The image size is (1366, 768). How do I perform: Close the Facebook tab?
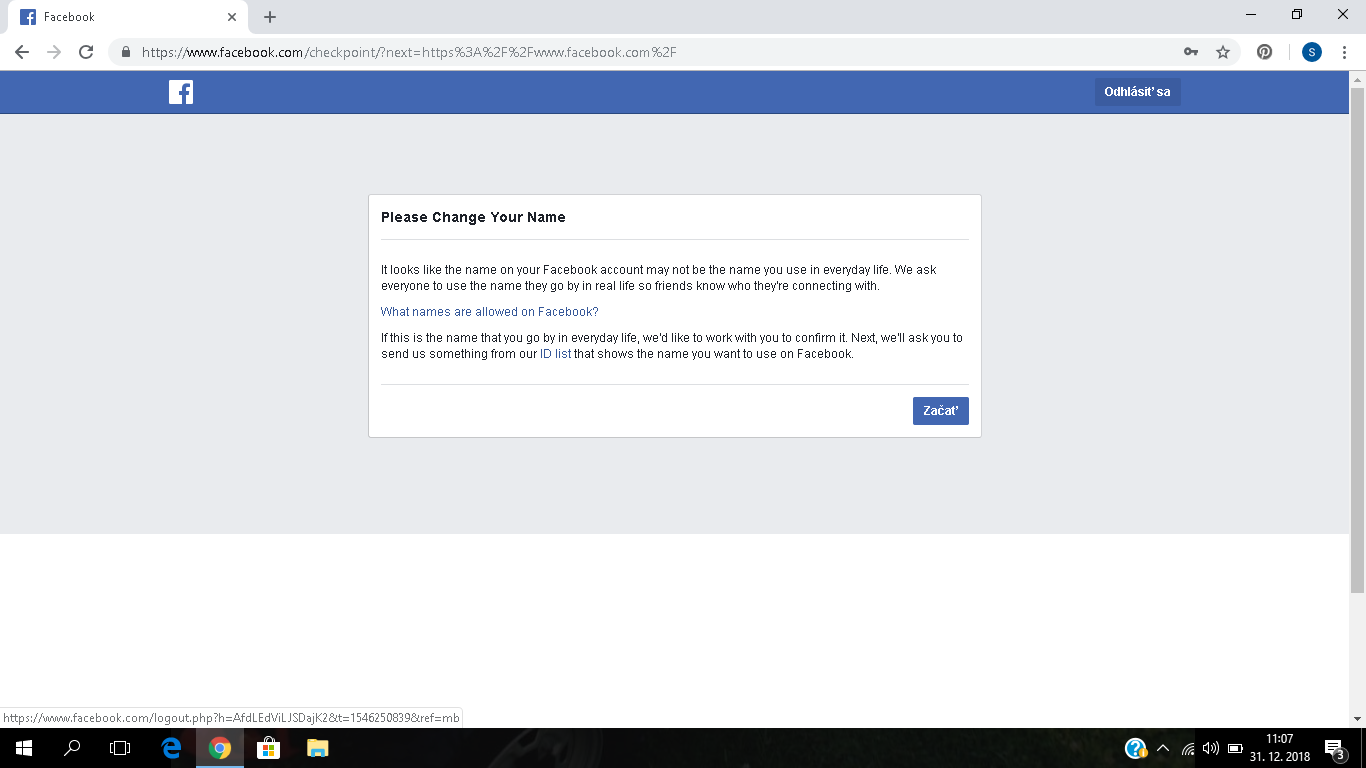[x=232, y=17]
